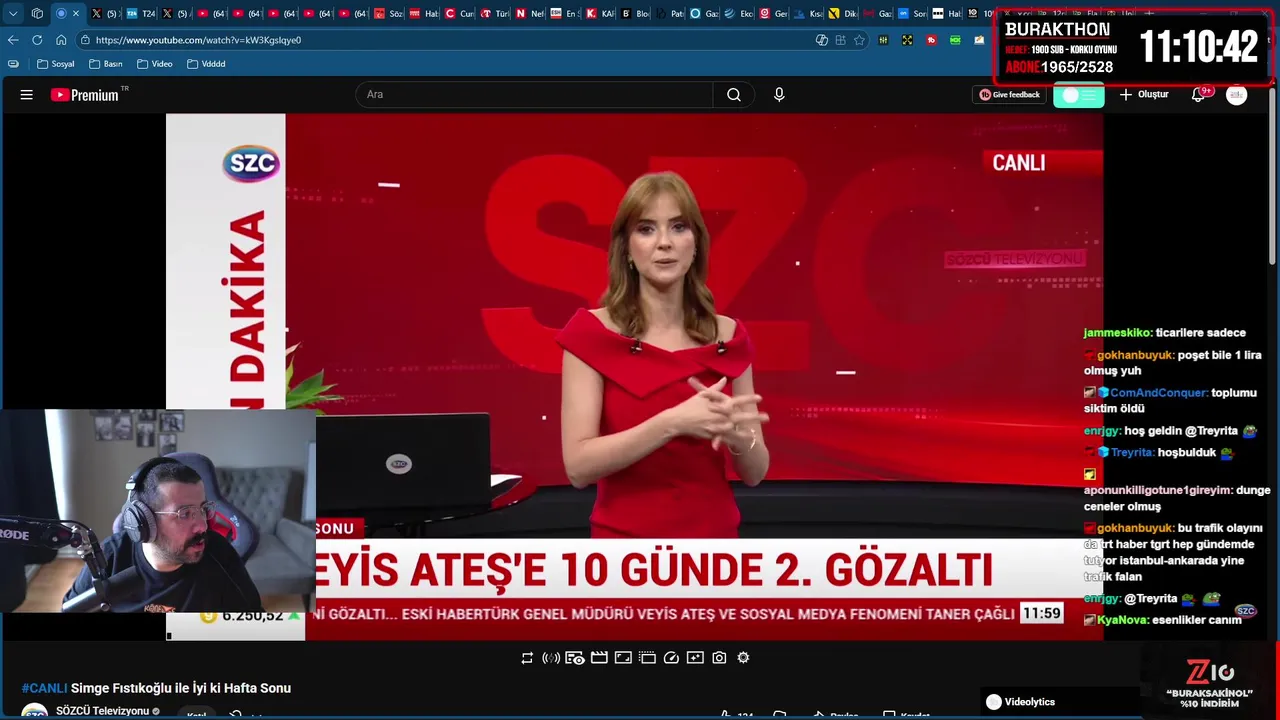Switch to the Cur browser tab

click(459, 14)
